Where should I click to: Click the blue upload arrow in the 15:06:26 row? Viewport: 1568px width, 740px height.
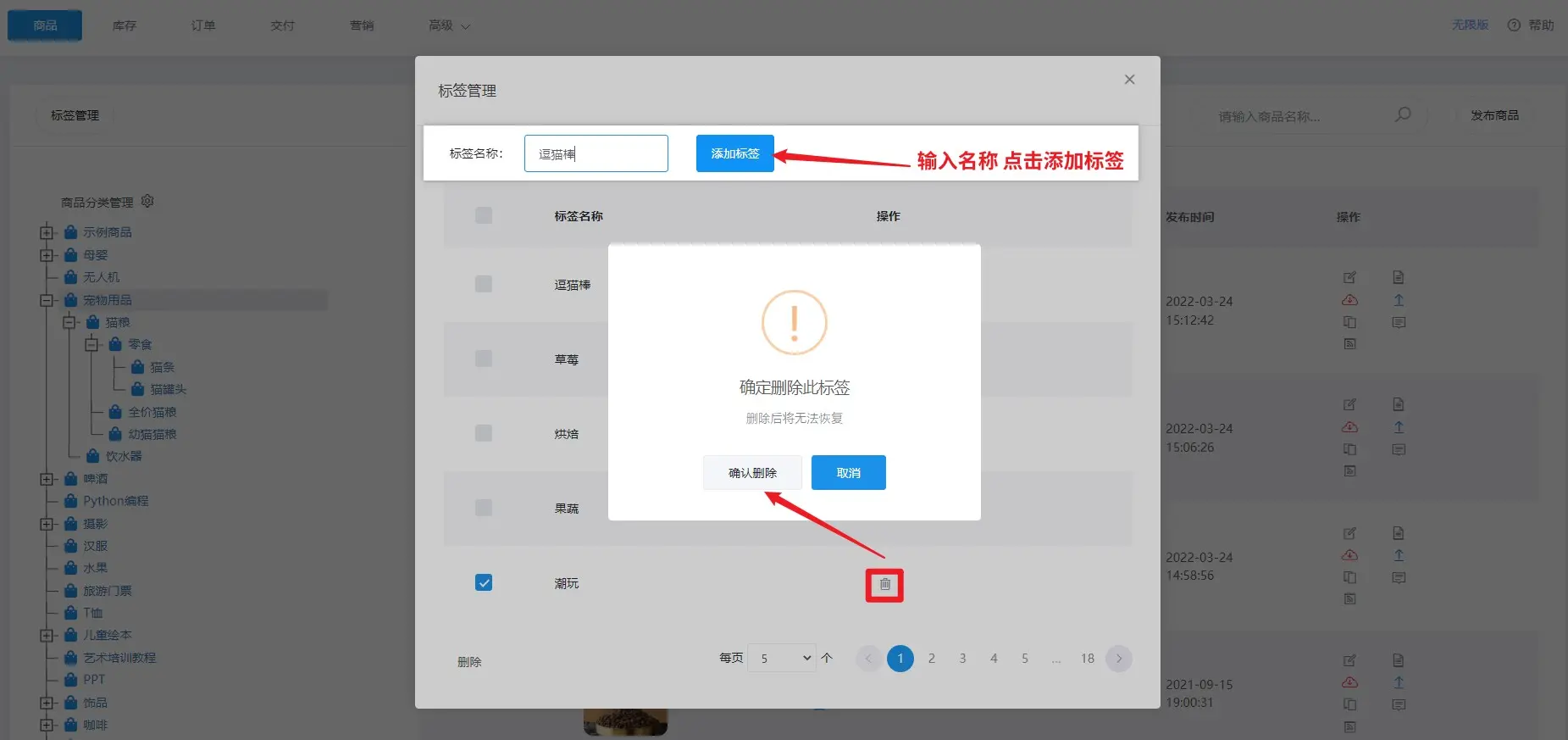[x=1399, y=427]
